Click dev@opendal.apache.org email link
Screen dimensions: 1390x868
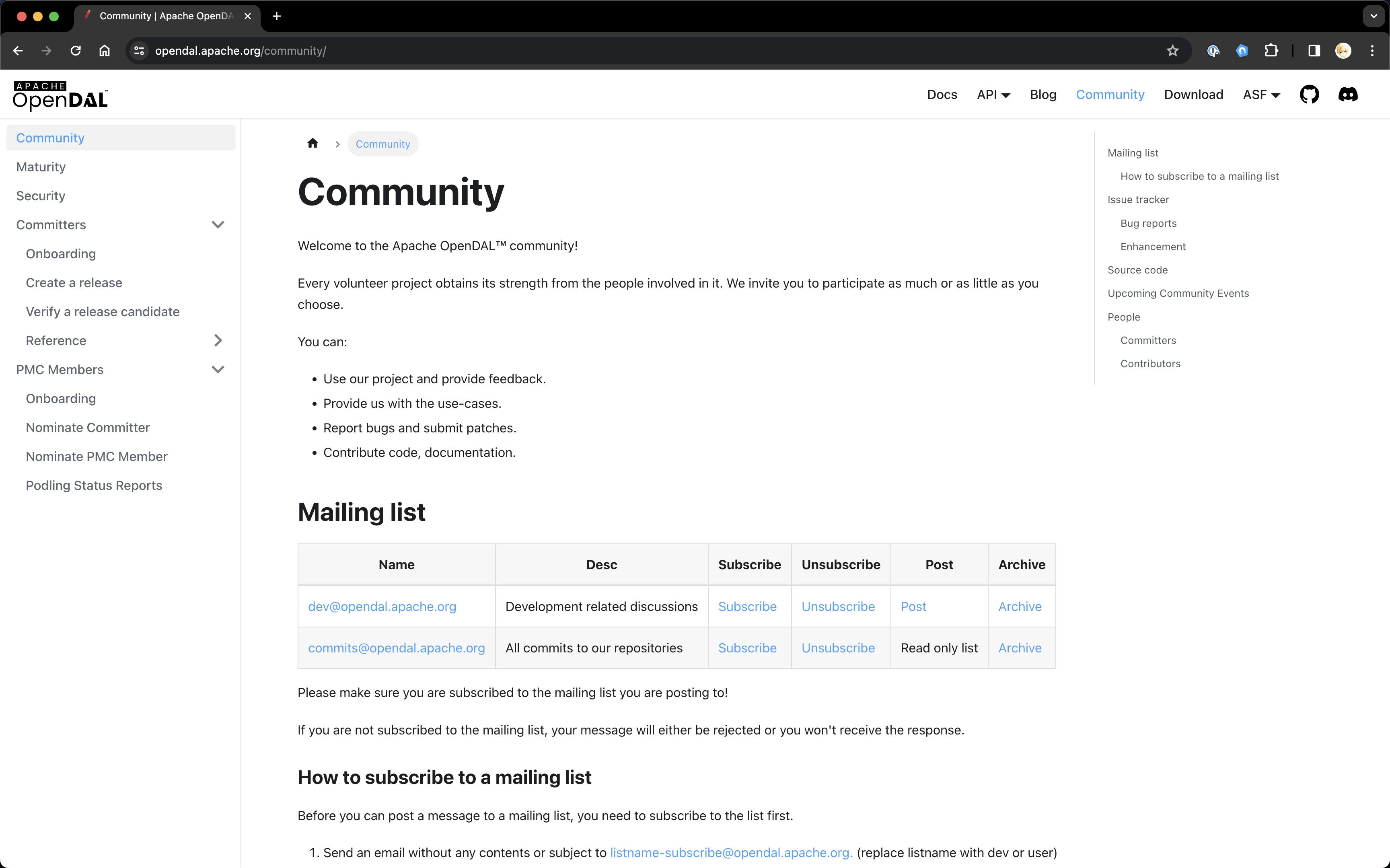[x=382, y=607]
